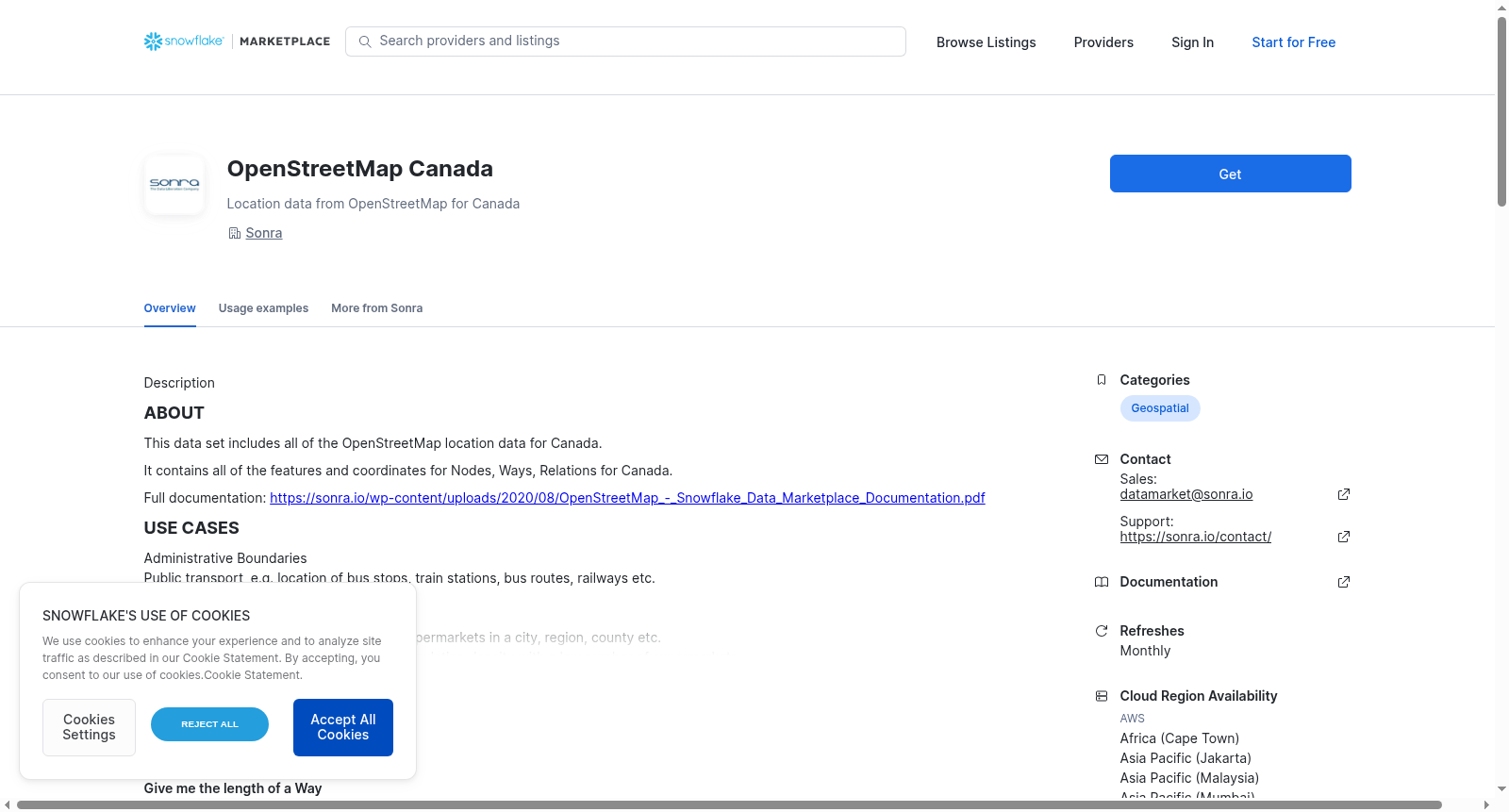Open external link icon for sales email
This screenshot has height=812, width=1509.
point(1344,494)
